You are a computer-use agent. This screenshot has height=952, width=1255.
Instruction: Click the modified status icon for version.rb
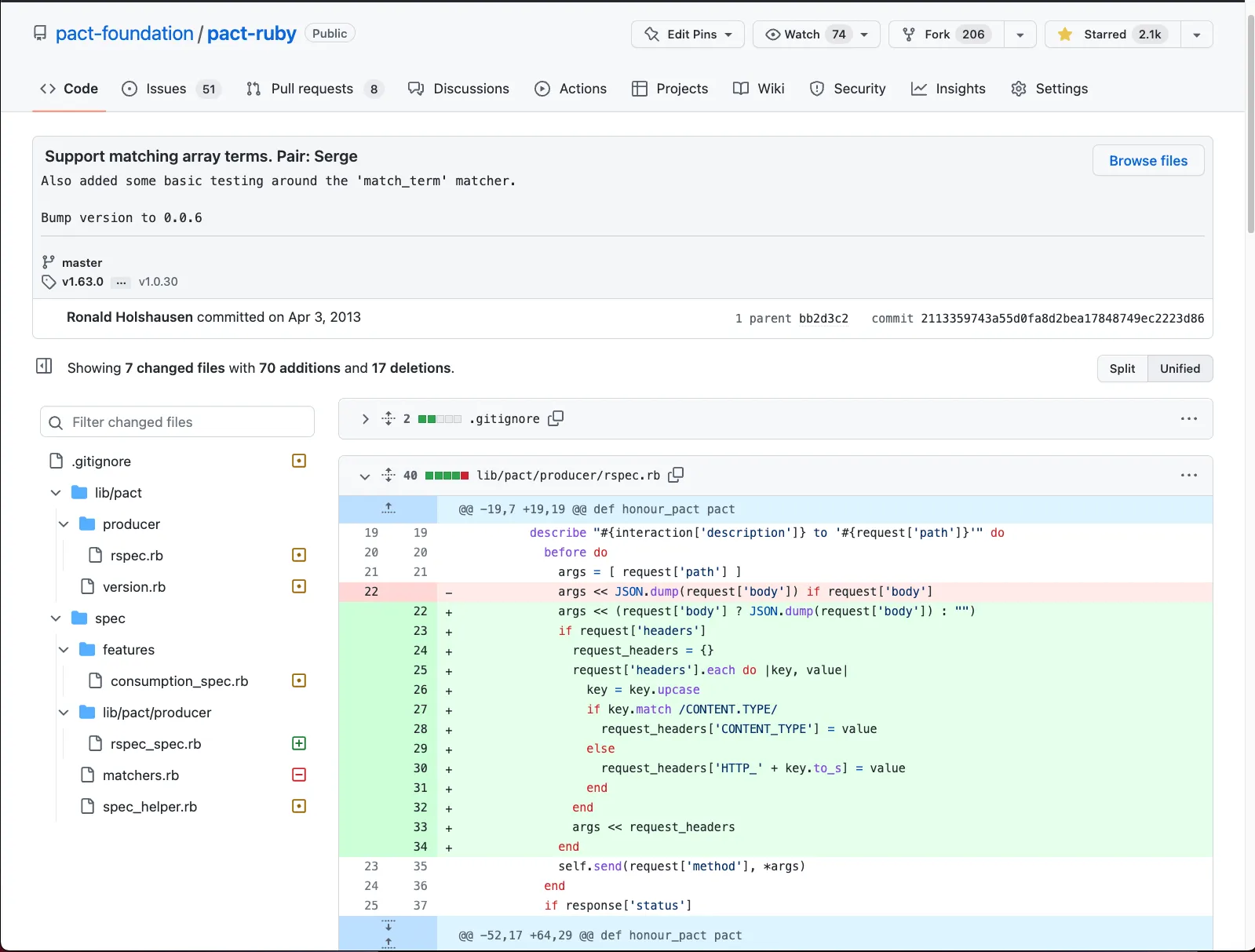pyautogui.click(x=299, y=586)
